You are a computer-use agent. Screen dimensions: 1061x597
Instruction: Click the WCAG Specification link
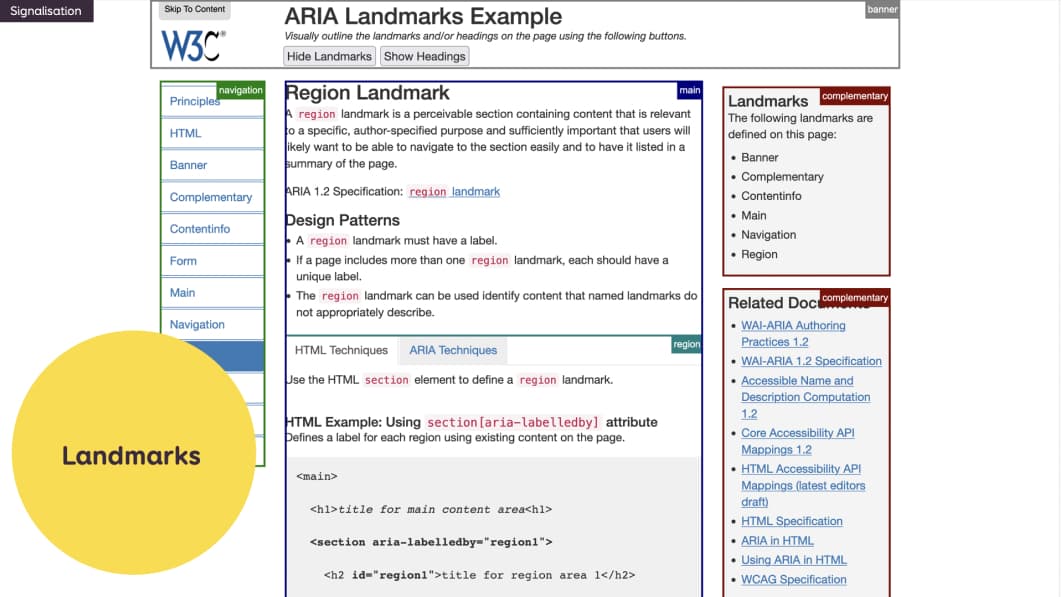click(793, 579)
